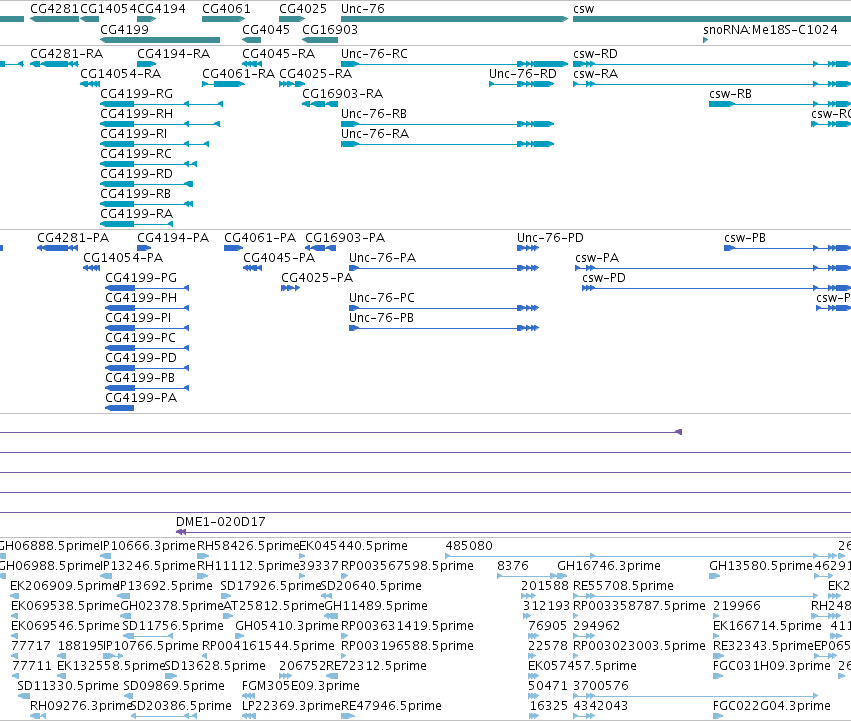
Task: Click EST RE47946.5prime
Action: tap(391, 706)
